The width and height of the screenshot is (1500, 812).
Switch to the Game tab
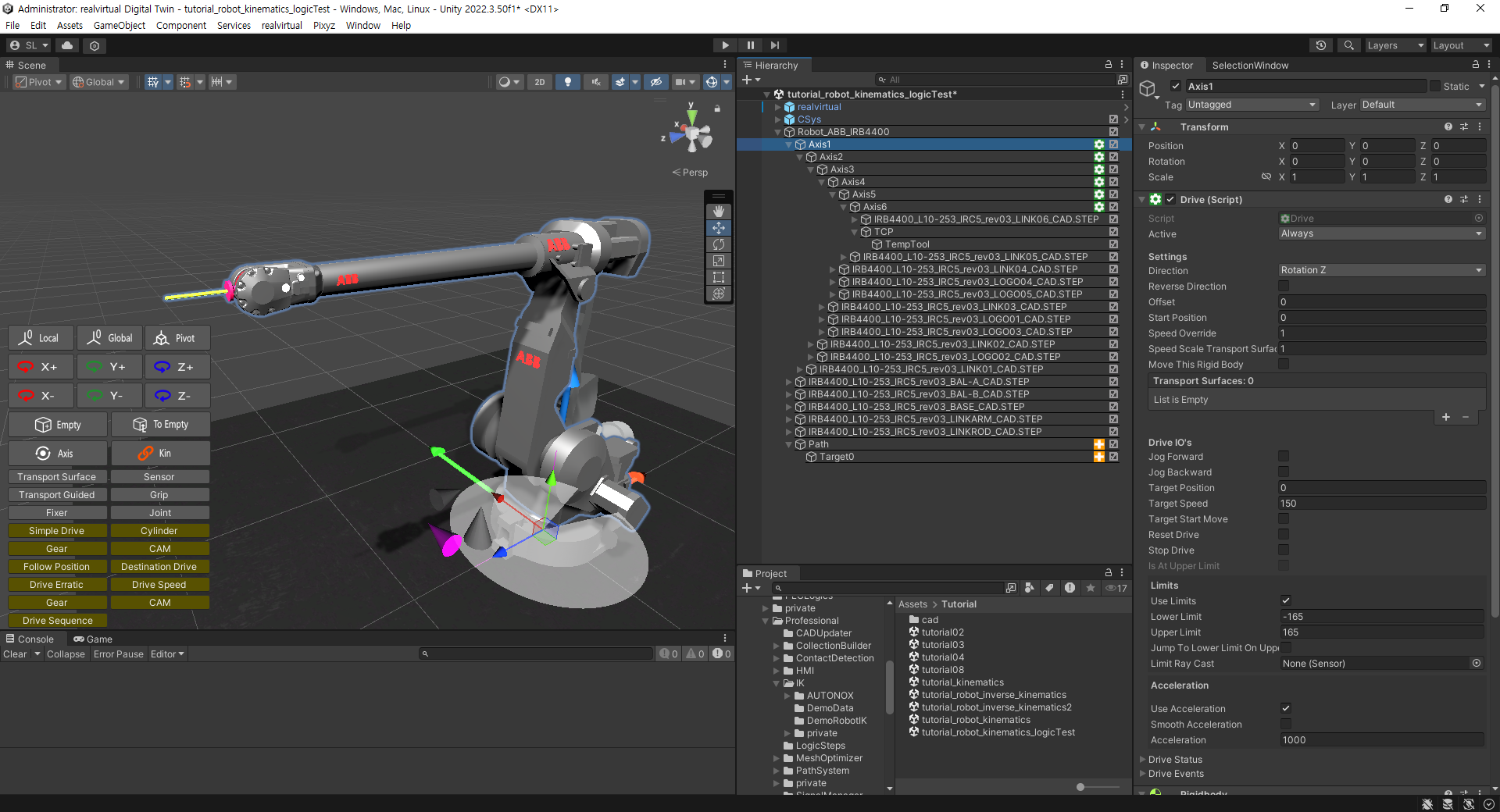point(93,639)
